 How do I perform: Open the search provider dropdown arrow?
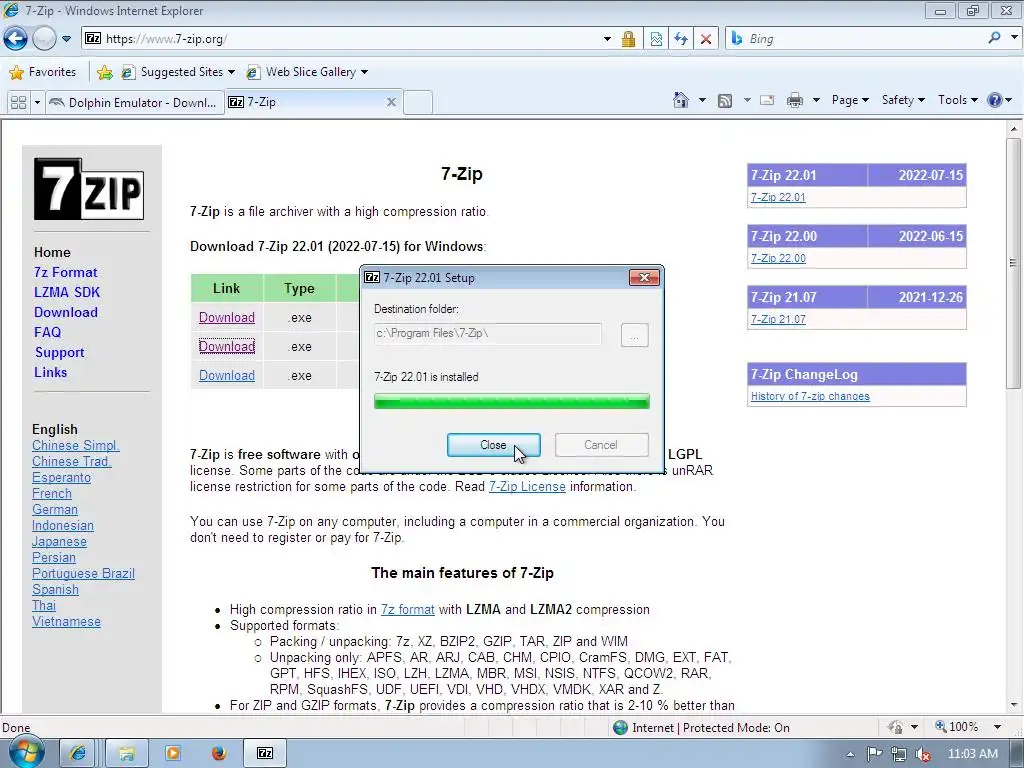coord(1014,38)
